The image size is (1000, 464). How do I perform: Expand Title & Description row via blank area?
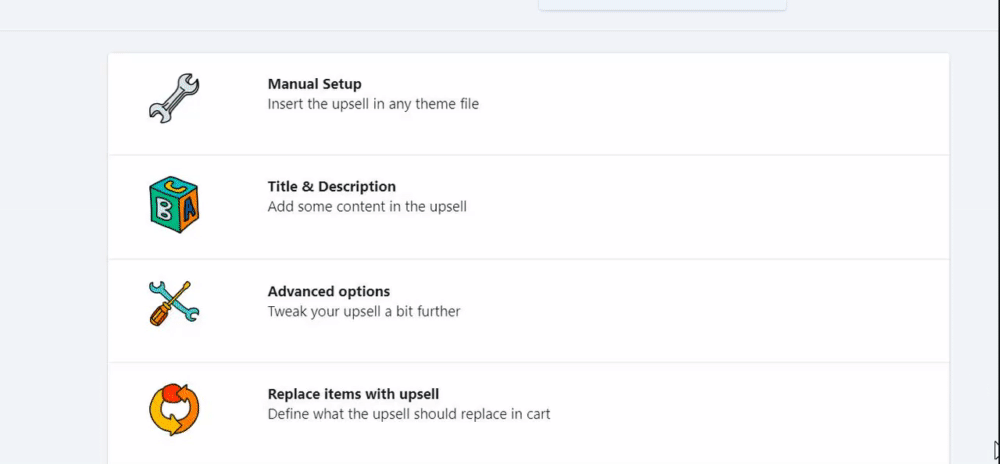tap(702, 207)
